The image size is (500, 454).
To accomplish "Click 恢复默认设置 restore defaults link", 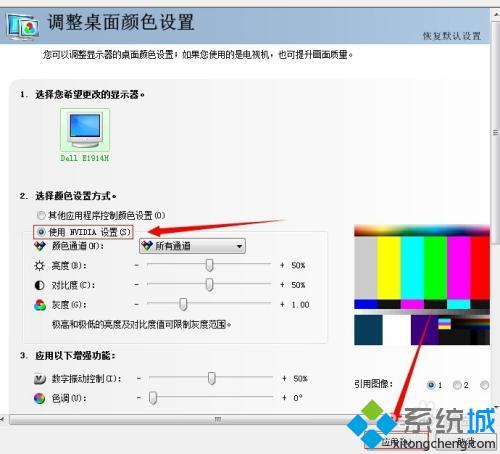I will point(452,36).
